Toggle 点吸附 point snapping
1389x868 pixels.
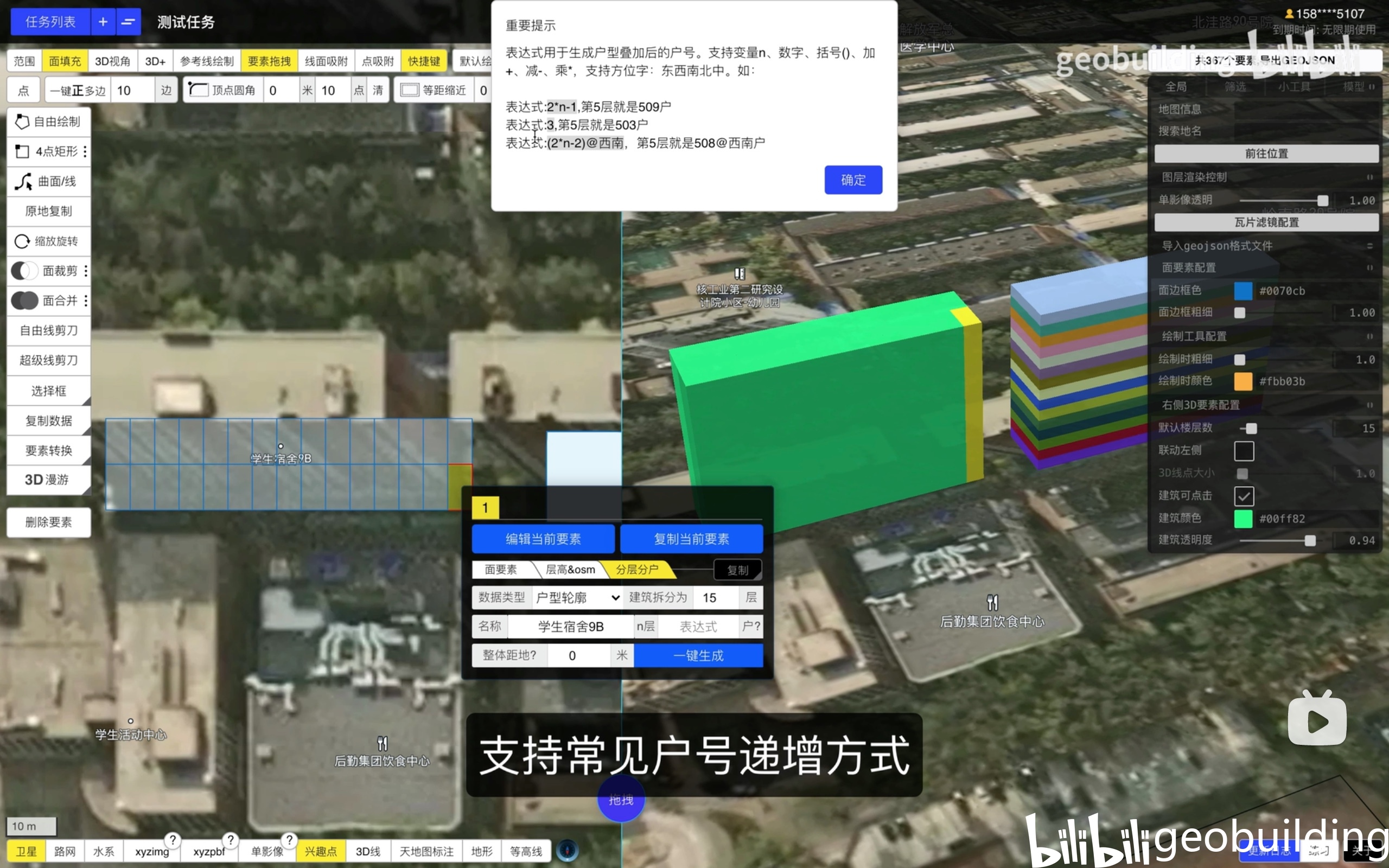click(x=378, y=61)
